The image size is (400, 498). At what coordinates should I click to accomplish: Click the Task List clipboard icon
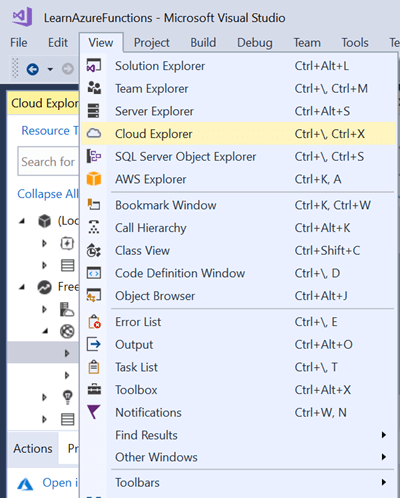[94, 367]
